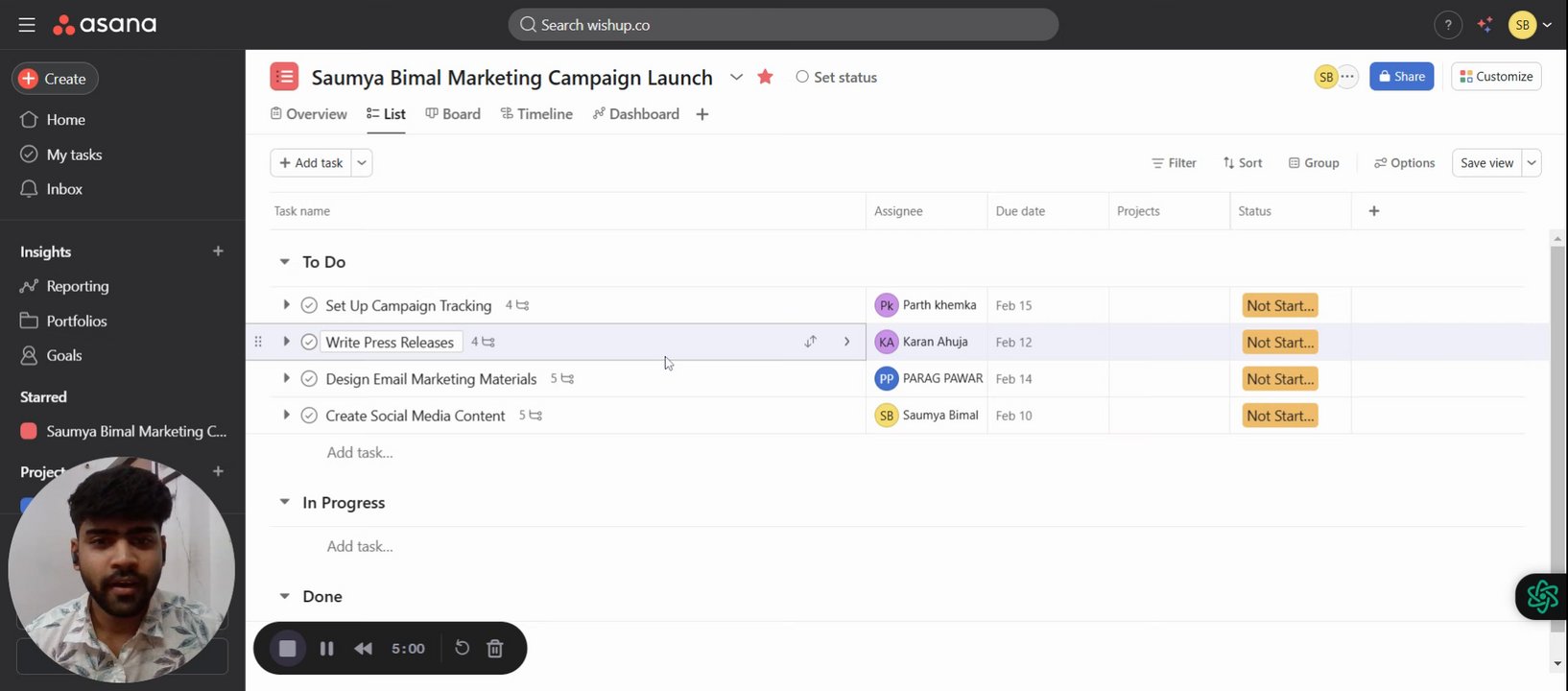Add new item to Insights section

point(218,251)
